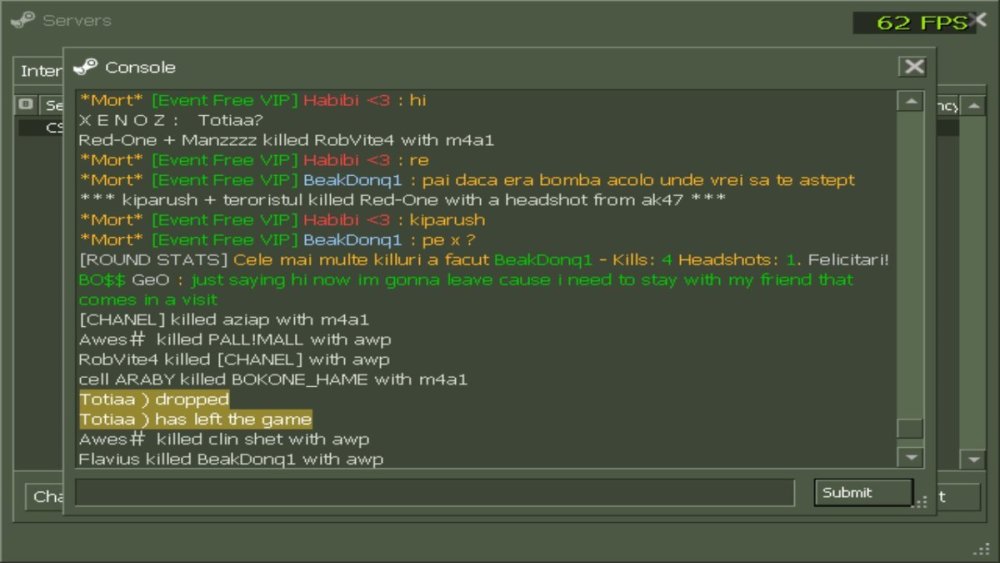Click the partly hidden Change filters button
Viewport: 1000px width, 563px height.
coord(45,497)
